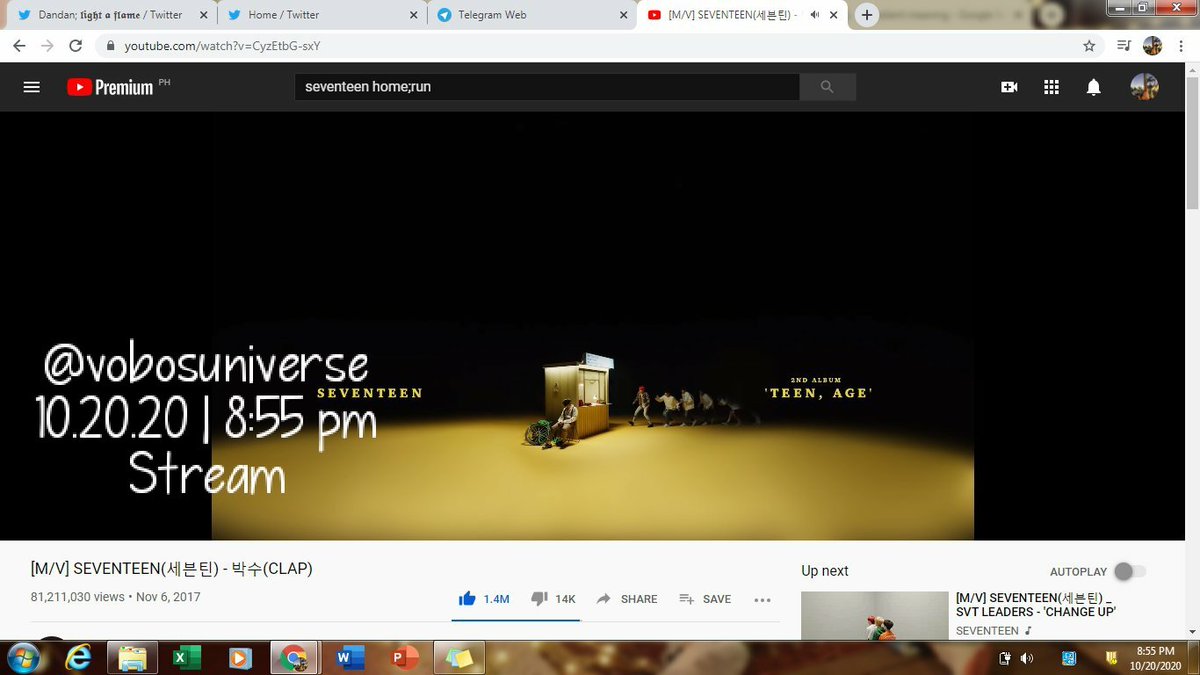
Task: Open a new tab with the plus button
Action: pyautogui.click(x=867, y=15)
